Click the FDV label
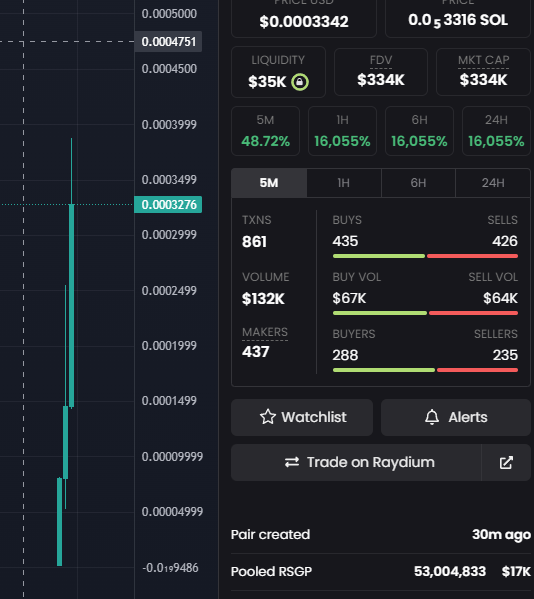Screen dimensions: 534x599 381,60
